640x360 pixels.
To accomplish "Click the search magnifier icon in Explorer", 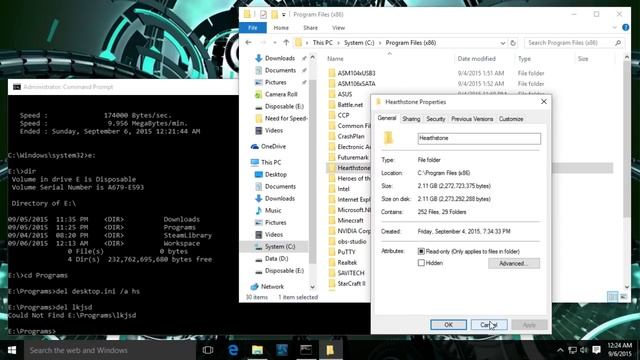I will pyautogui.click(x=618, y=43).
